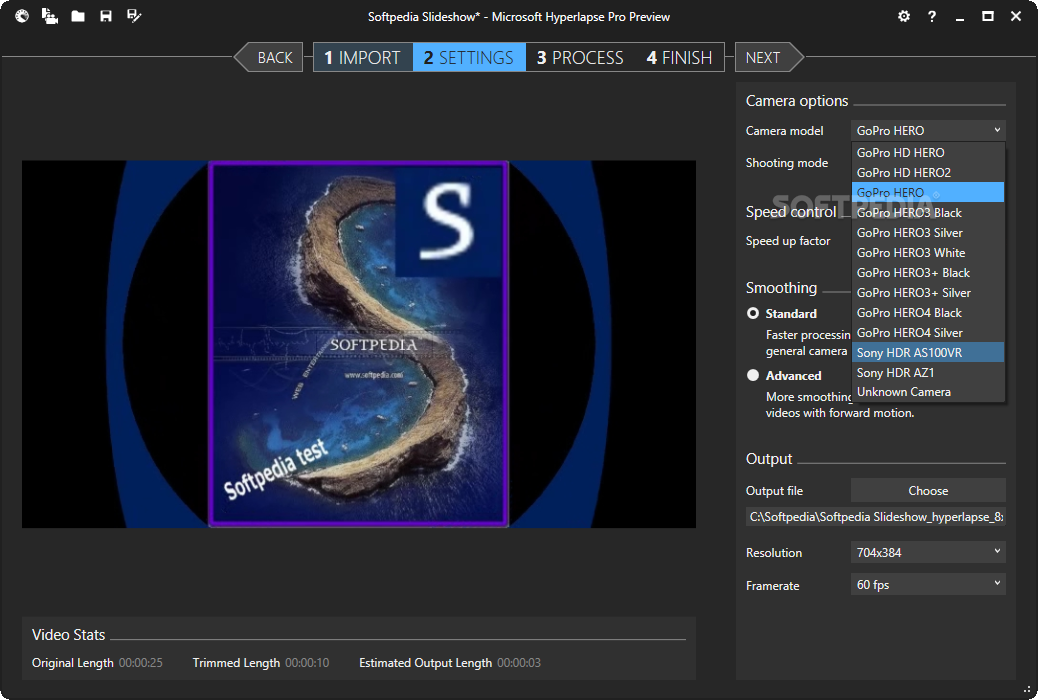Click the window resize grip corner

pos(1027,689)
